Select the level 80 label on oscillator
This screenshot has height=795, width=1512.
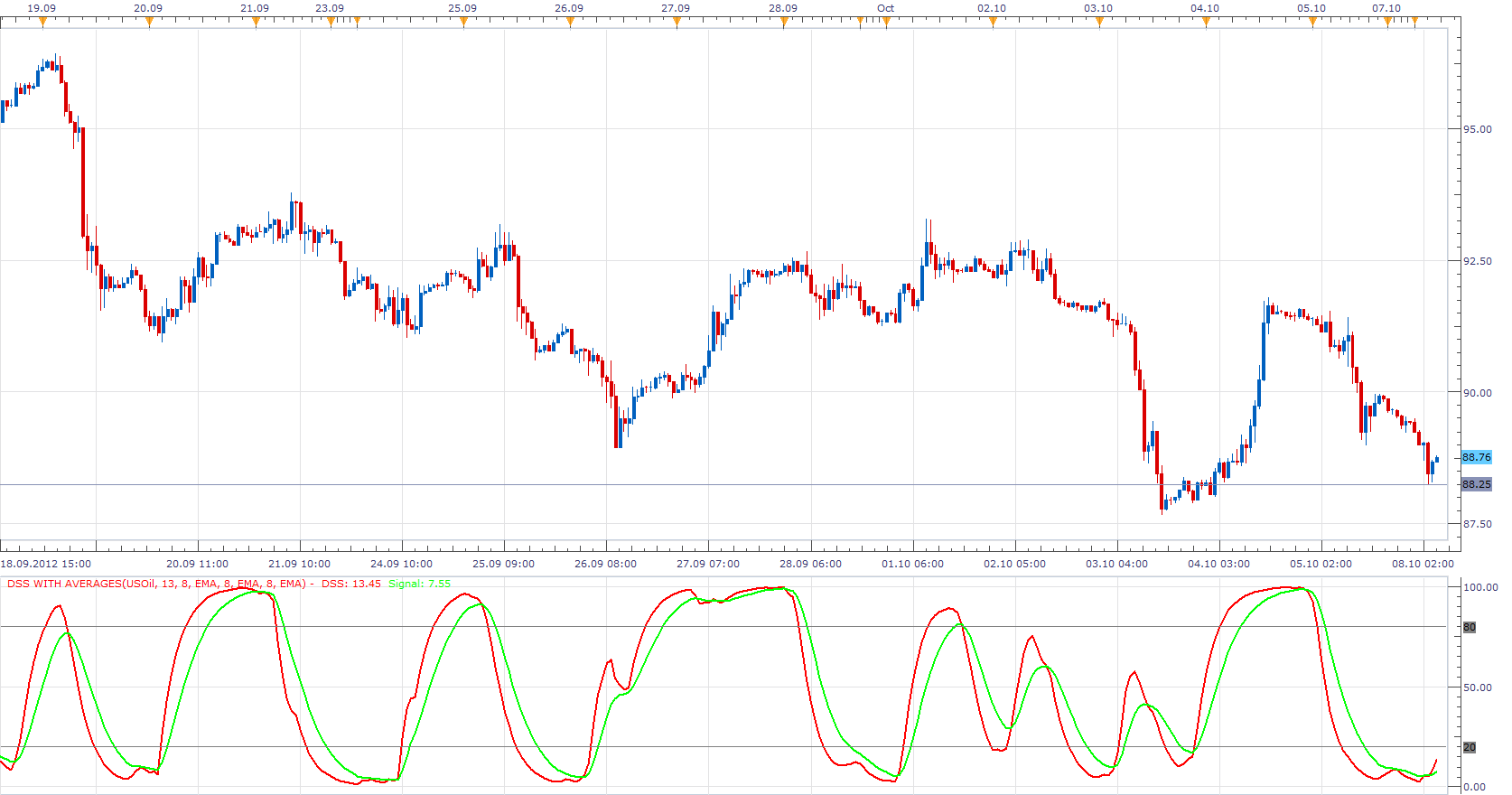pos(1470,627)
